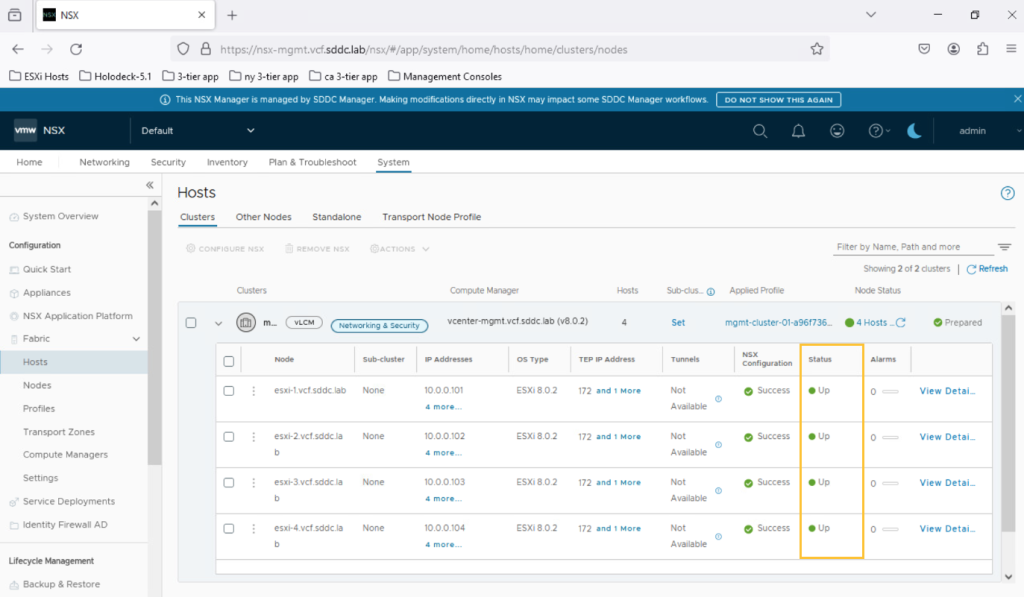Select the management cluster checkbox

click(x=191, y=323)
